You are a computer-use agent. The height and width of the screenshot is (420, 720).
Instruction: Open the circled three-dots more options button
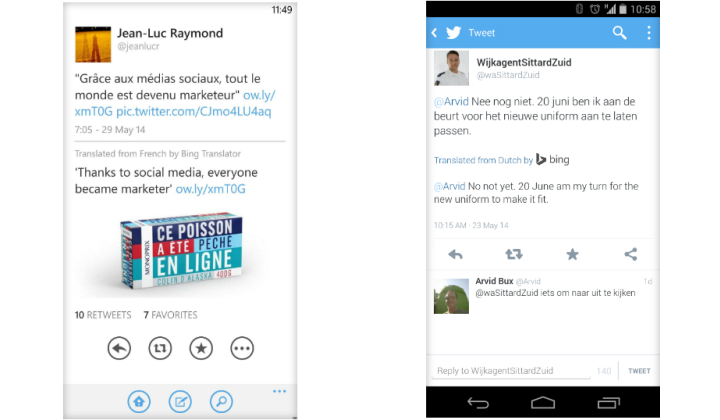point(242,348)
